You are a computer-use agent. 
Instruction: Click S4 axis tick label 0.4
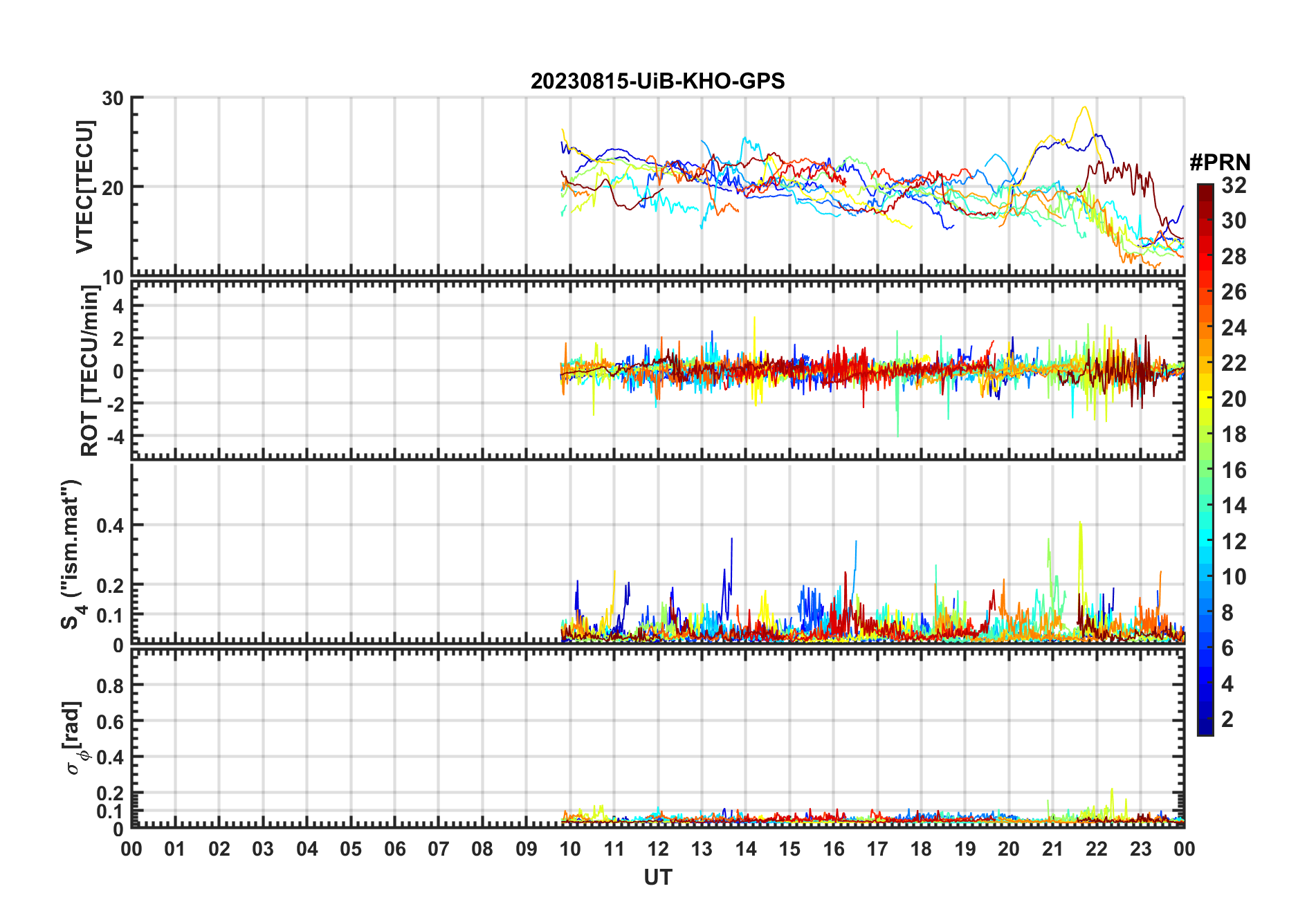click(110, 526)
